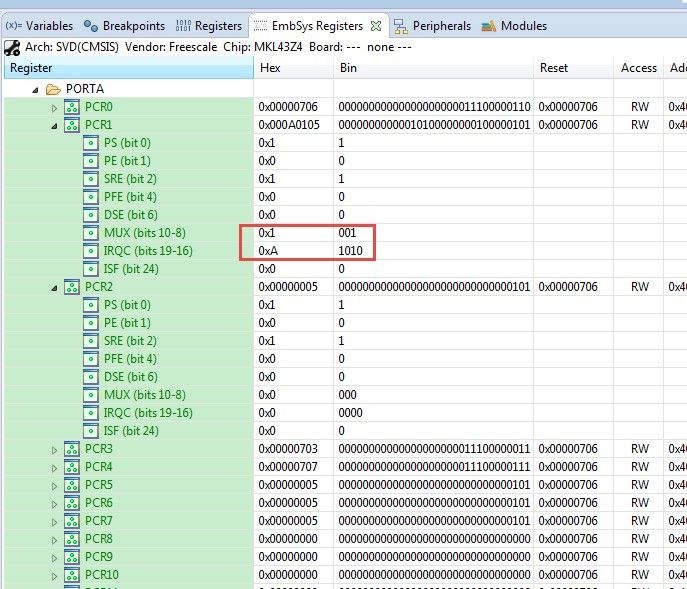Expand the PCR8 register
687x589 pixels.
54,540
